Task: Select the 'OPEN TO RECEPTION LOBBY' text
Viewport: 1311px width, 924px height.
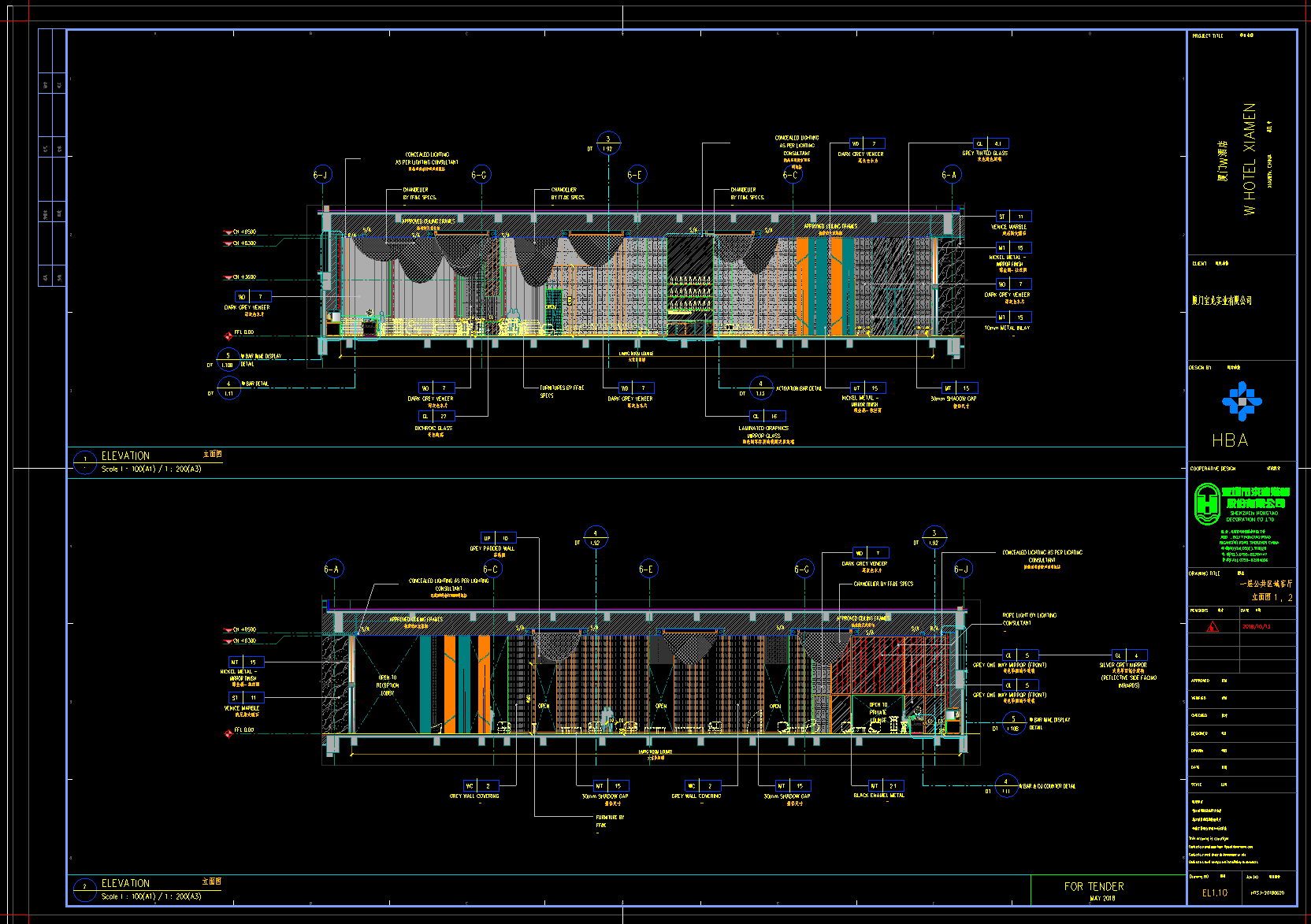Action: (x=388, y=685)
